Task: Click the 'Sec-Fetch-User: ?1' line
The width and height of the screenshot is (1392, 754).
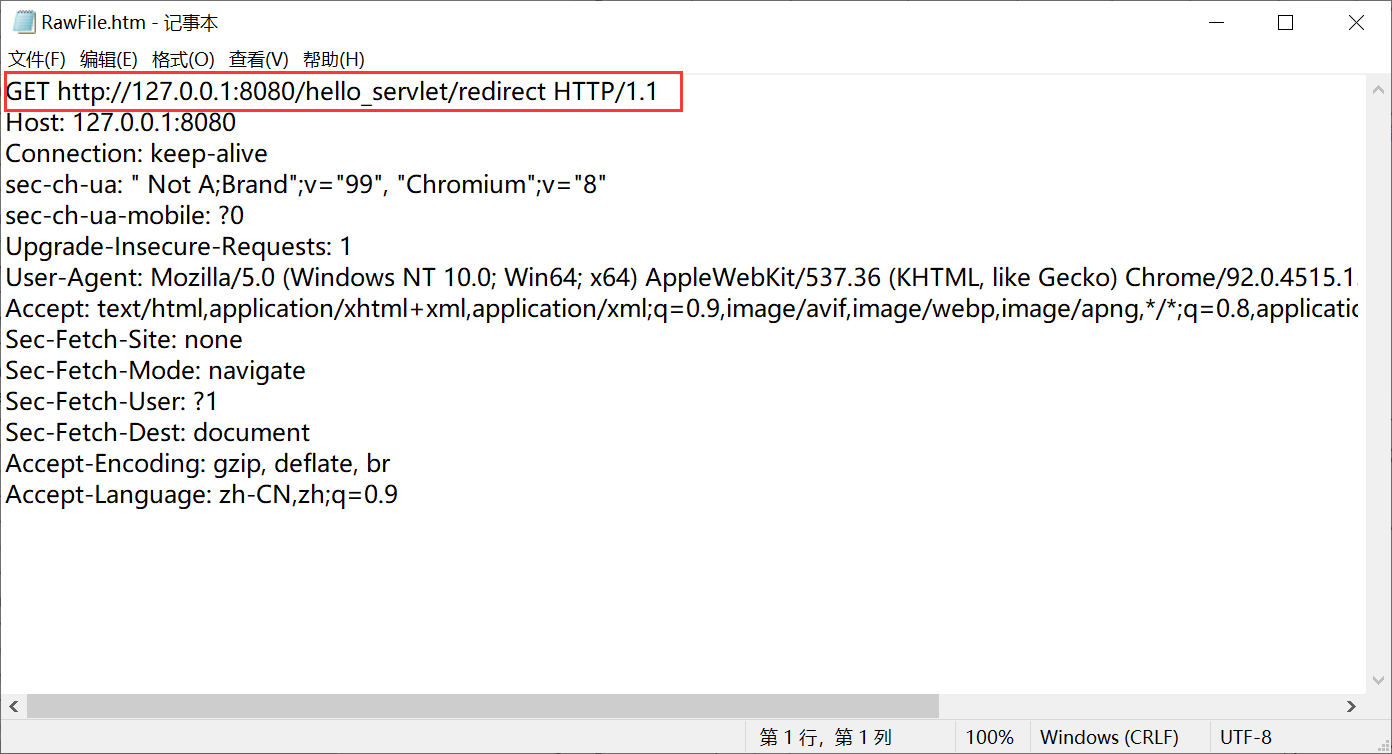Action: pyautogui.click(x=112, y=402)
